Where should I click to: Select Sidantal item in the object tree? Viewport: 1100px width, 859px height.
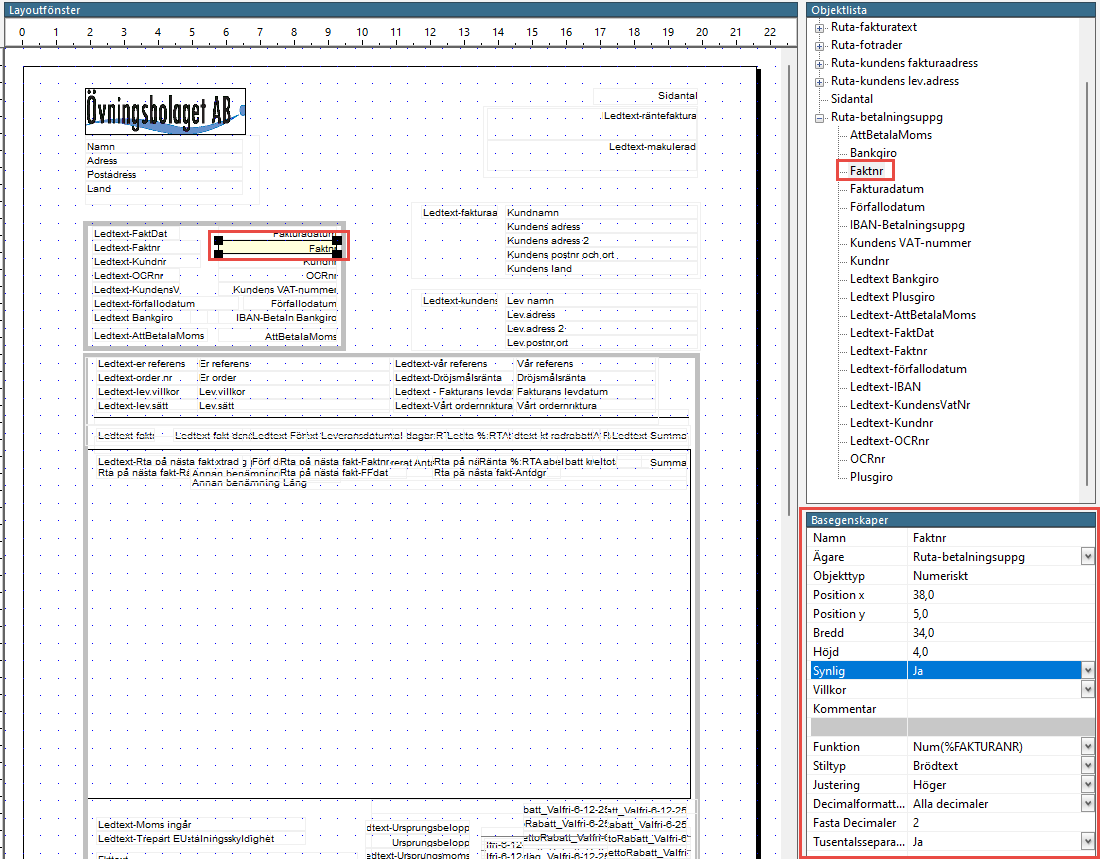851,99
